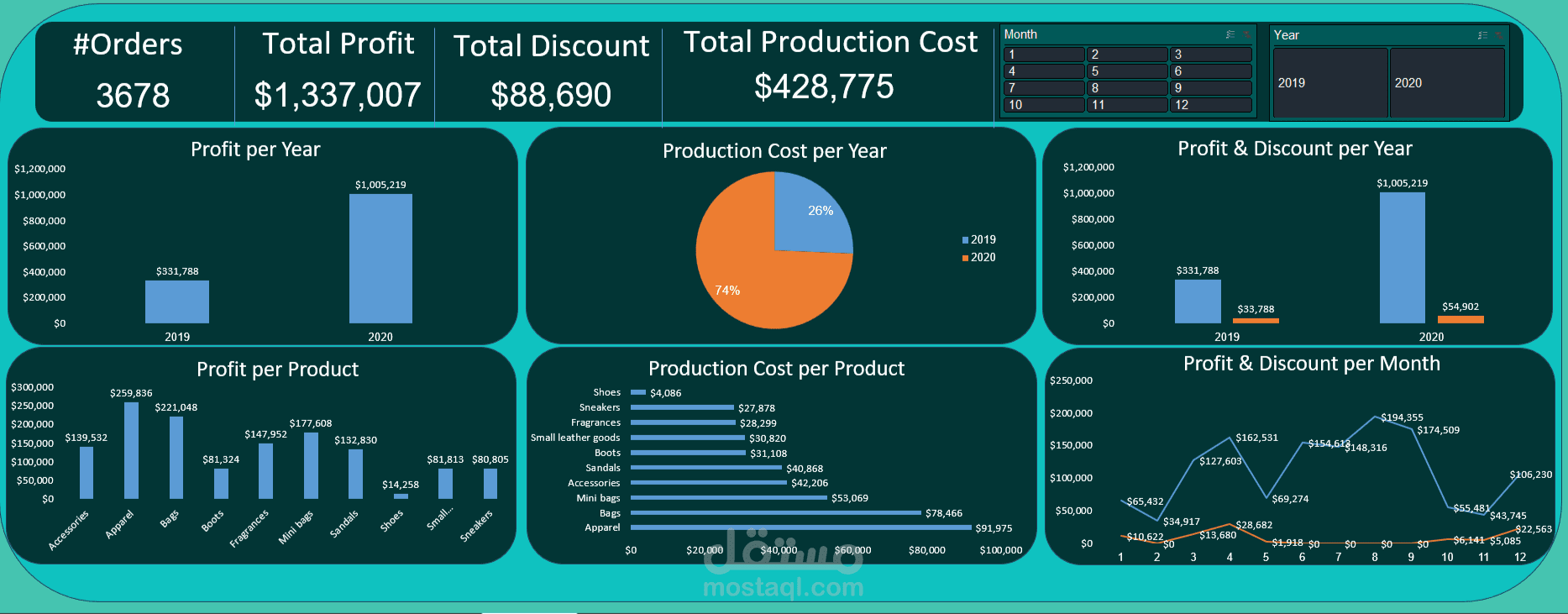Pick month 4 in the Month slicer
The height and width of the screenshot is (614, 1568).
point(1044,71)
